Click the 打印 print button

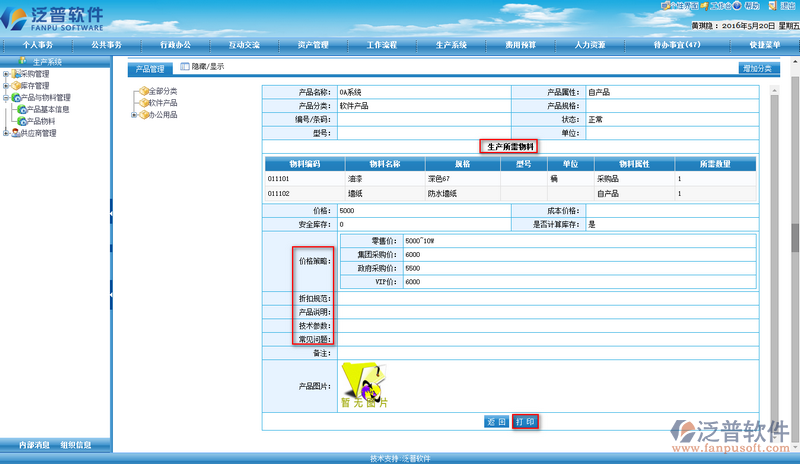525,422
